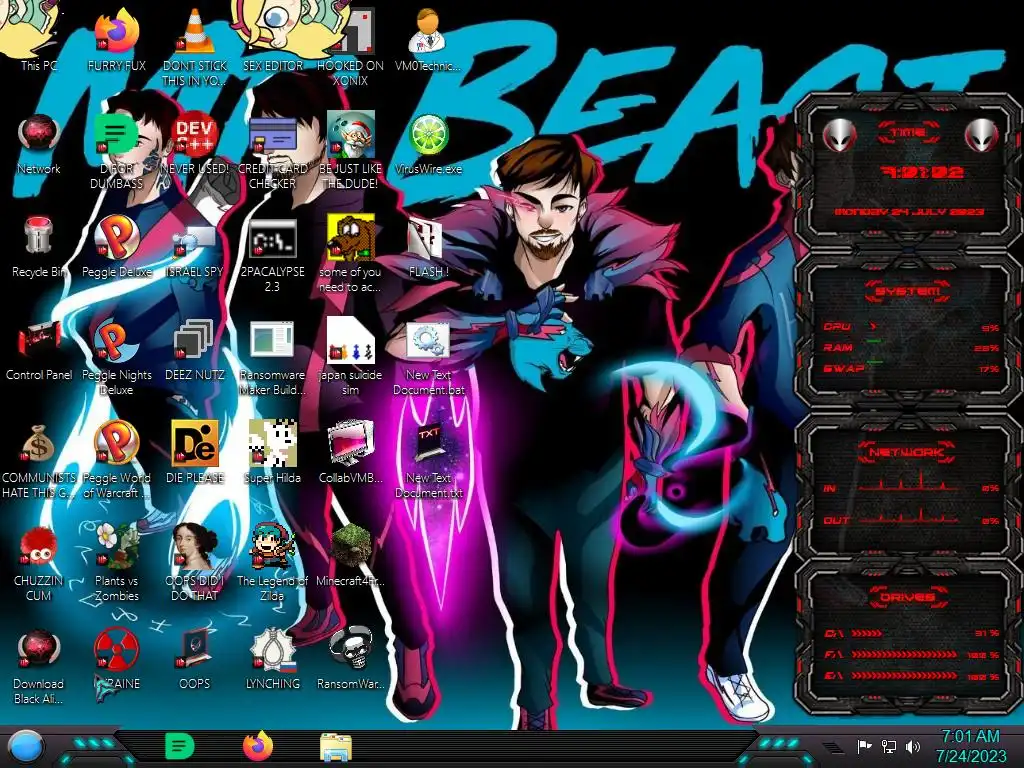Open the taskbar clock 7:01 AM
This screenshot has width=1024, height=768.
click(970, 746)
